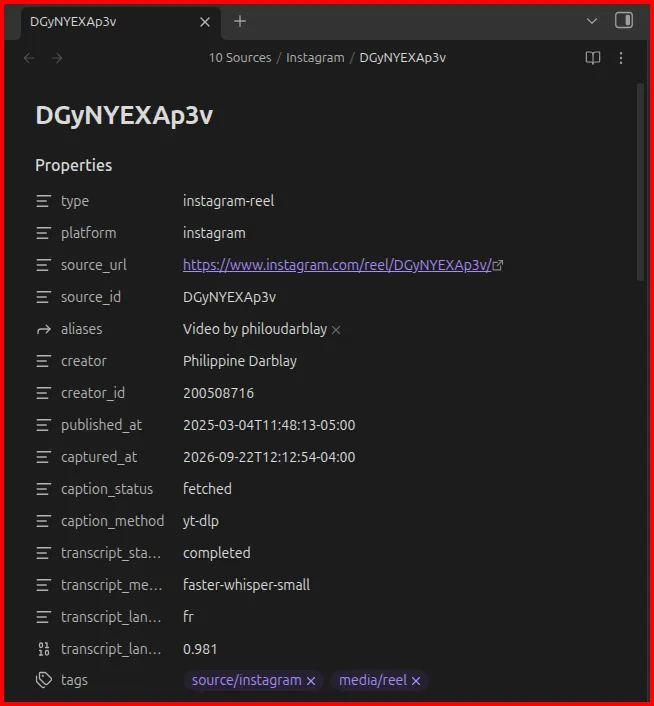Image resolution: width=654 pixels, height=706 pixels.
Task: Open the tab list dropdown chevron
Action: [x=592, y=21]
